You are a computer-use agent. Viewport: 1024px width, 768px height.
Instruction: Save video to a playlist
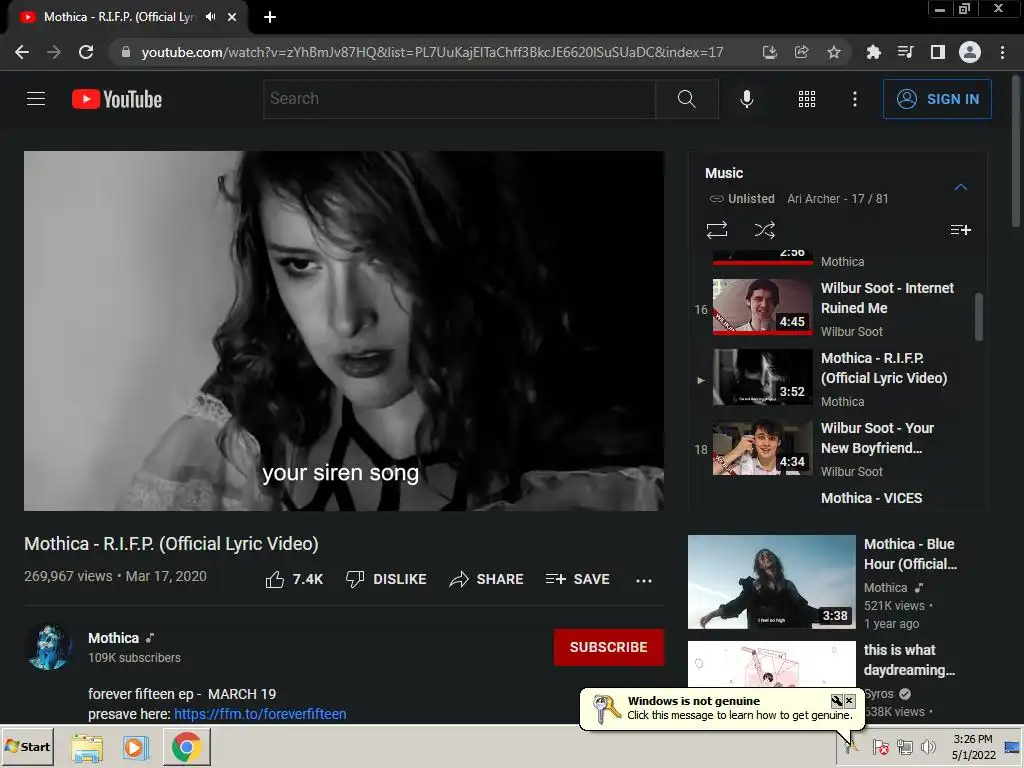pyautogui.click(x=577, y=579)
